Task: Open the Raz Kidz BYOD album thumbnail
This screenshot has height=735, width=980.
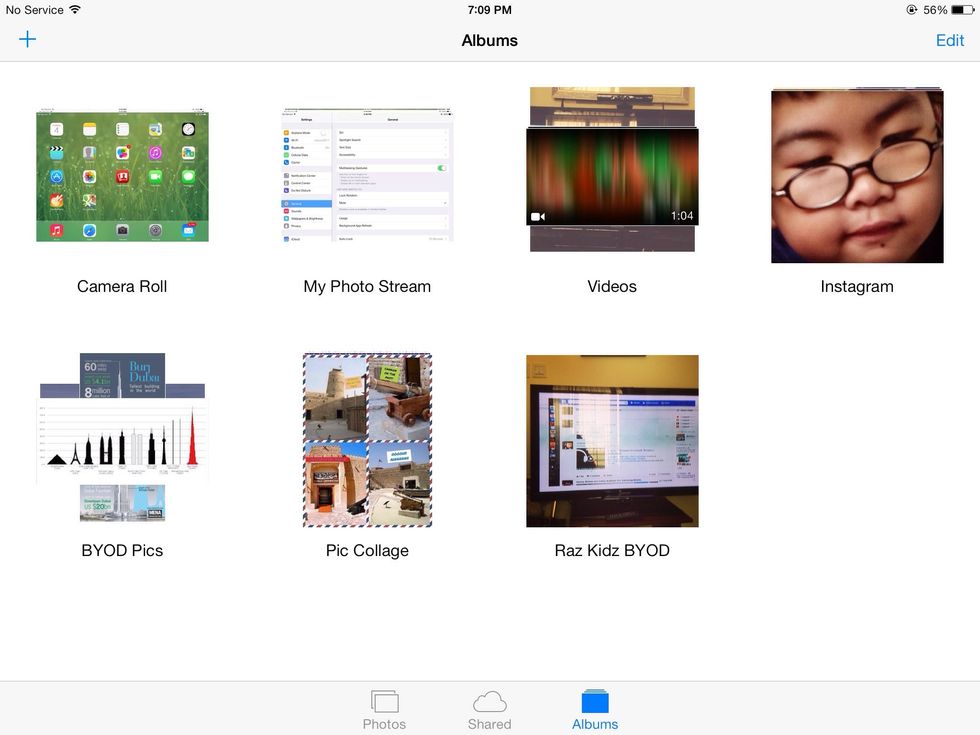Action: 612,440
